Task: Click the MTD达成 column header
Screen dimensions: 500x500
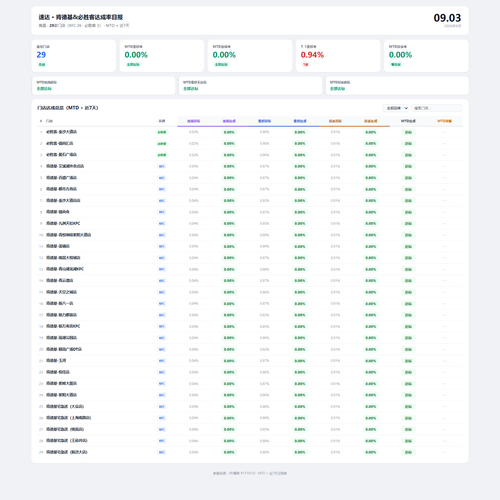Action: point(408,121)
